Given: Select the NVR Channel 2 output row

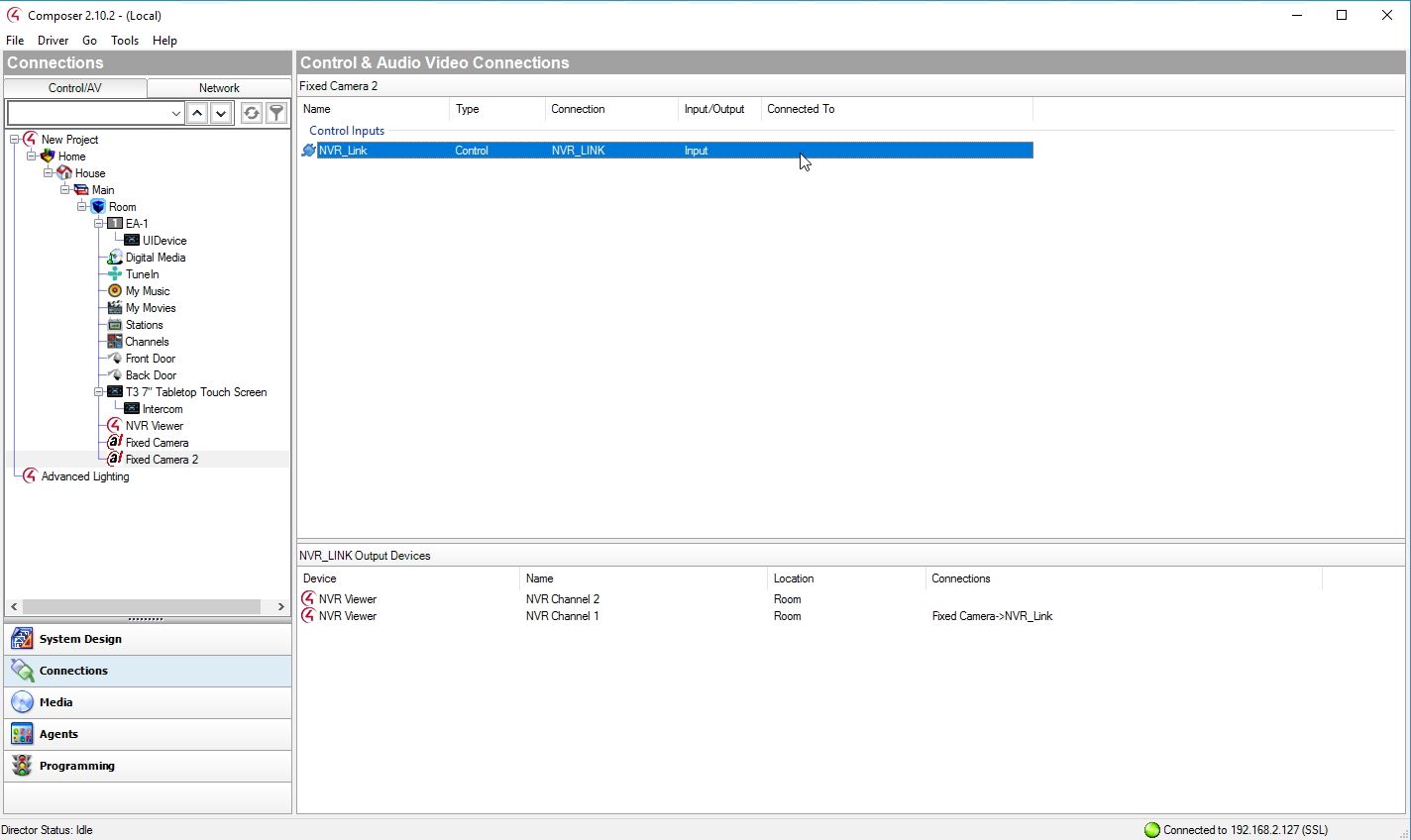Looking at the screenshot, I should [x=562, y=599].
